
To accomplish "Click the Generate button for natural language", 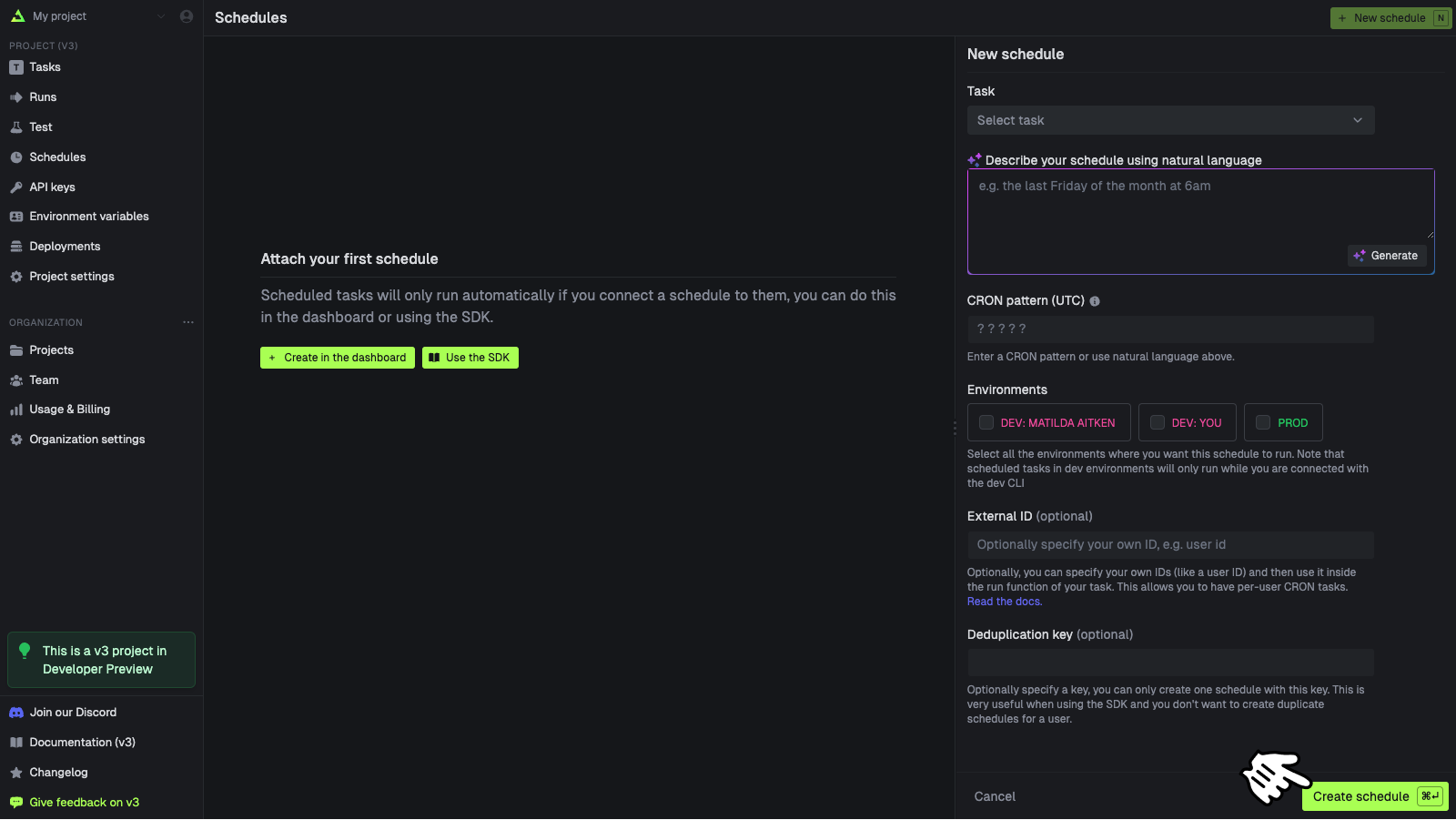I will [x=1385, y=256].
